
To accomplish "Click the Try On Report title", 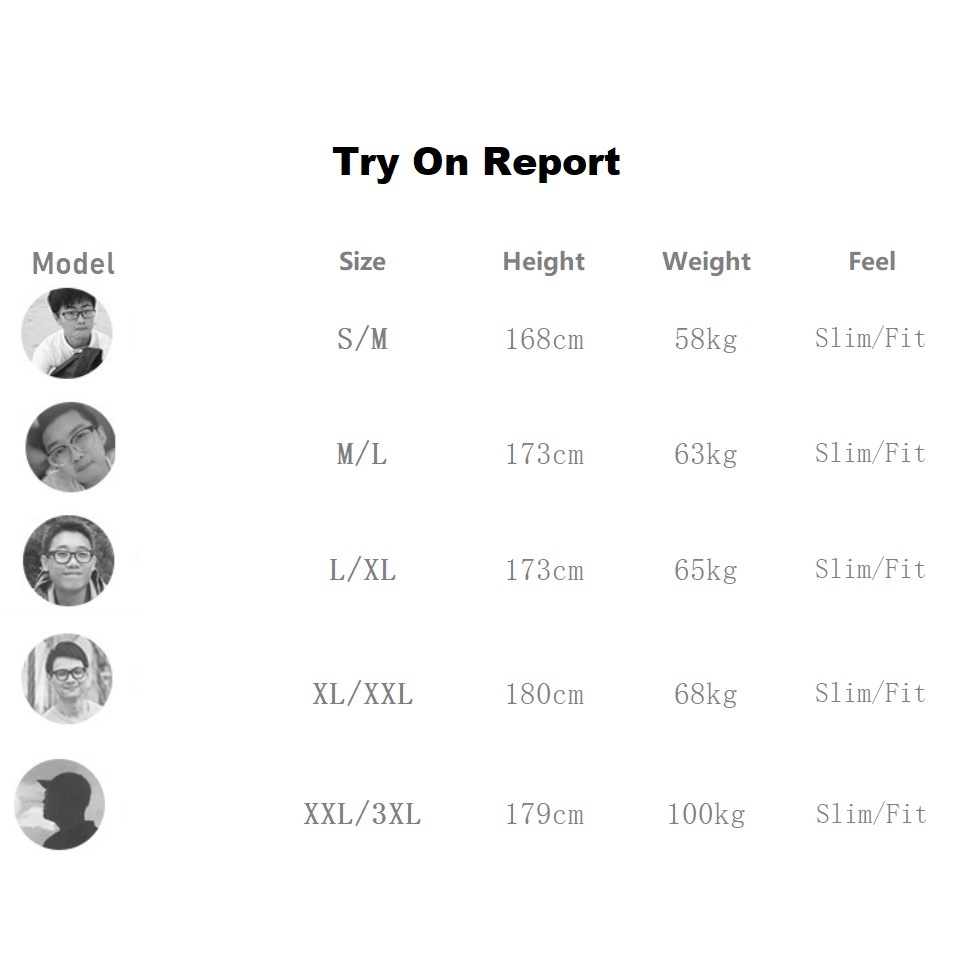I will 476,162.
